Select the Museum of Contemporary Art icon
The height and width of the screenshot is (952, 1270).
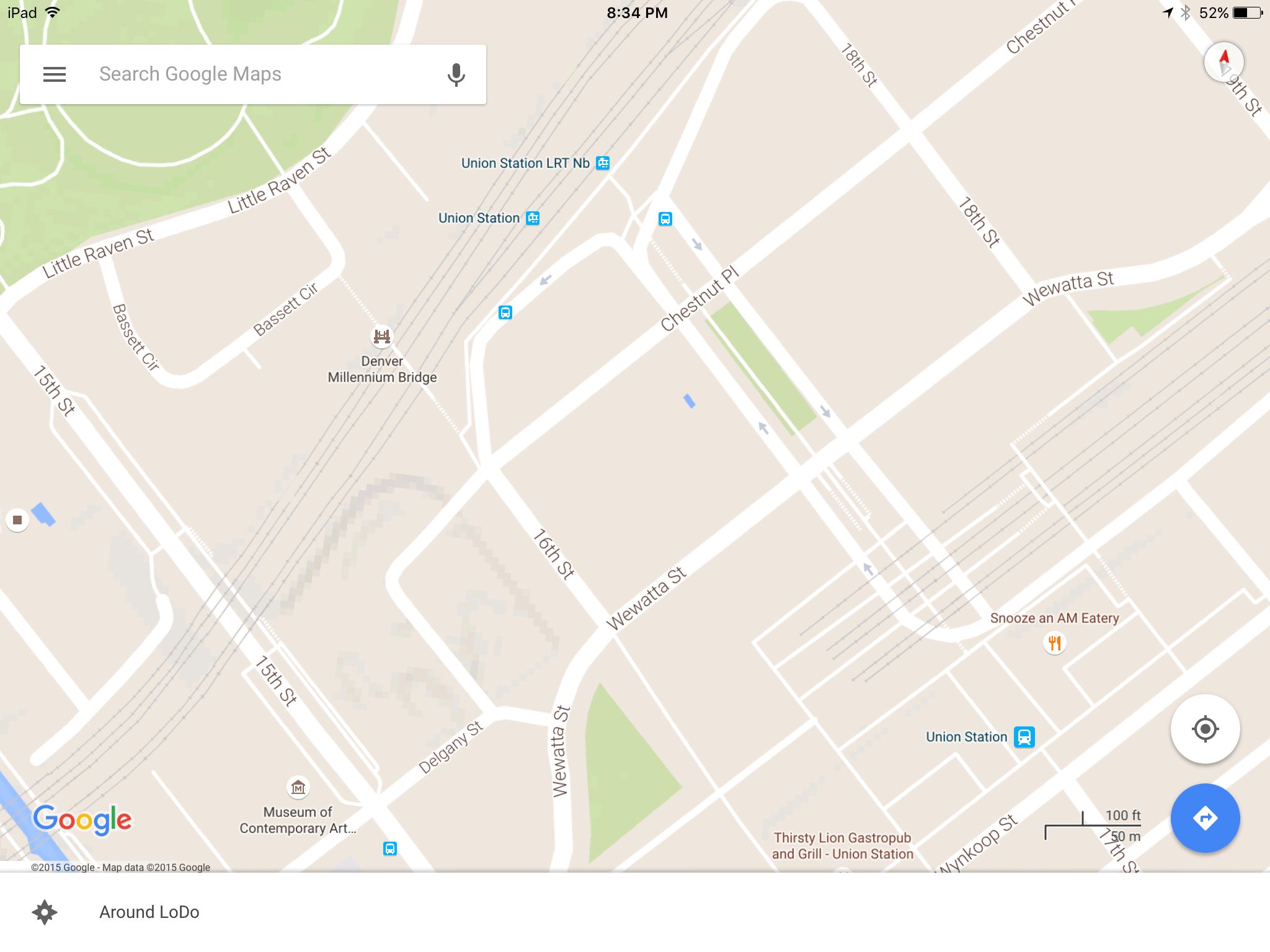click(298, 788)
